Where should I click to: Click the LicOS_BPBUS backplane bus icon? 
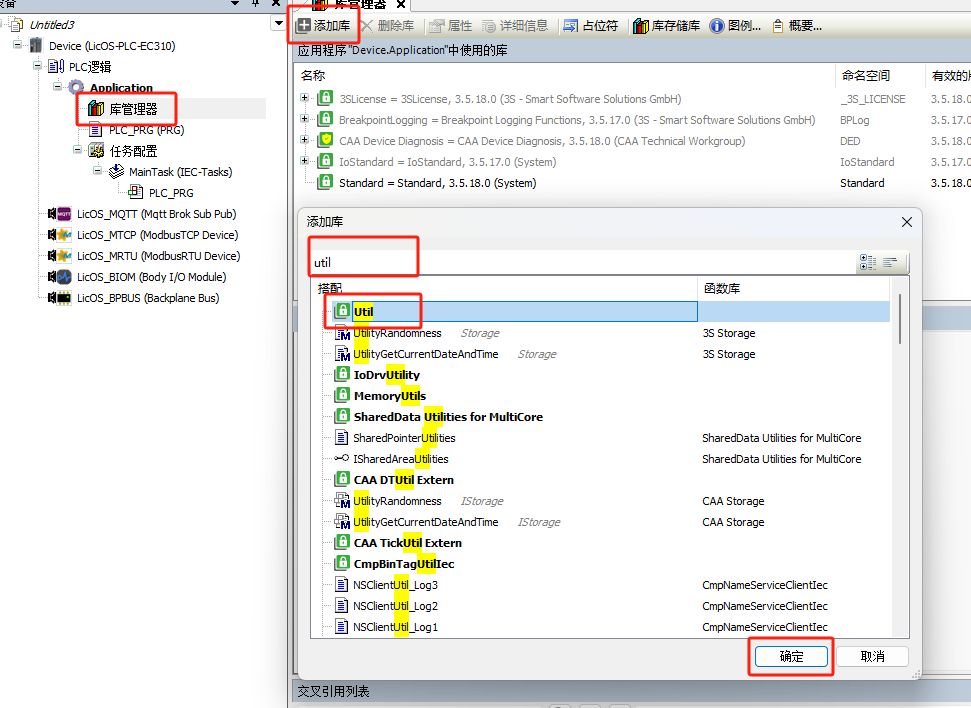[64, 298]
